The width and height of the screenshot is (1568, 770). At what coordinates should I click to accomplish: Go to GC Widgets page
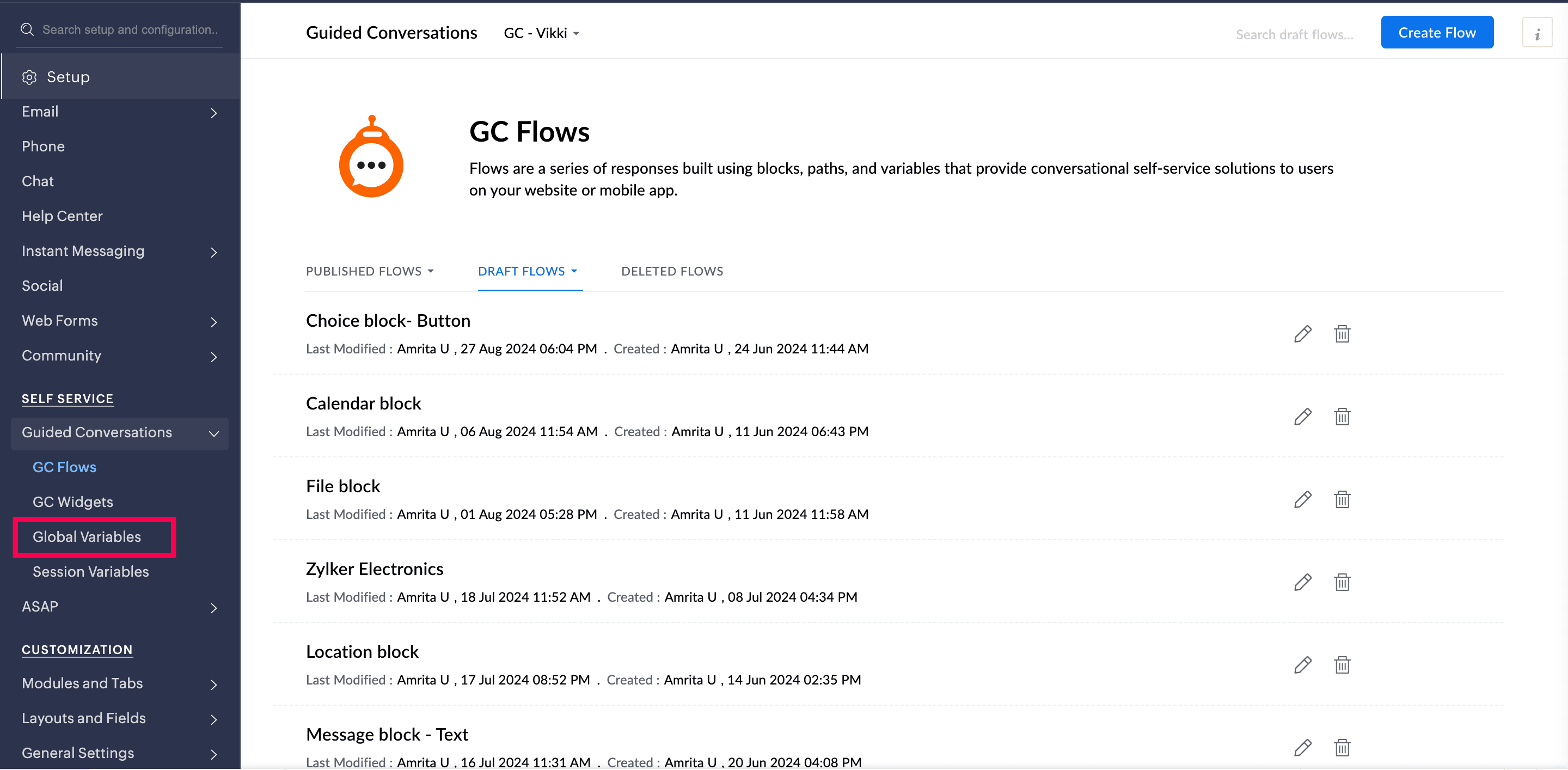(72, 502)
